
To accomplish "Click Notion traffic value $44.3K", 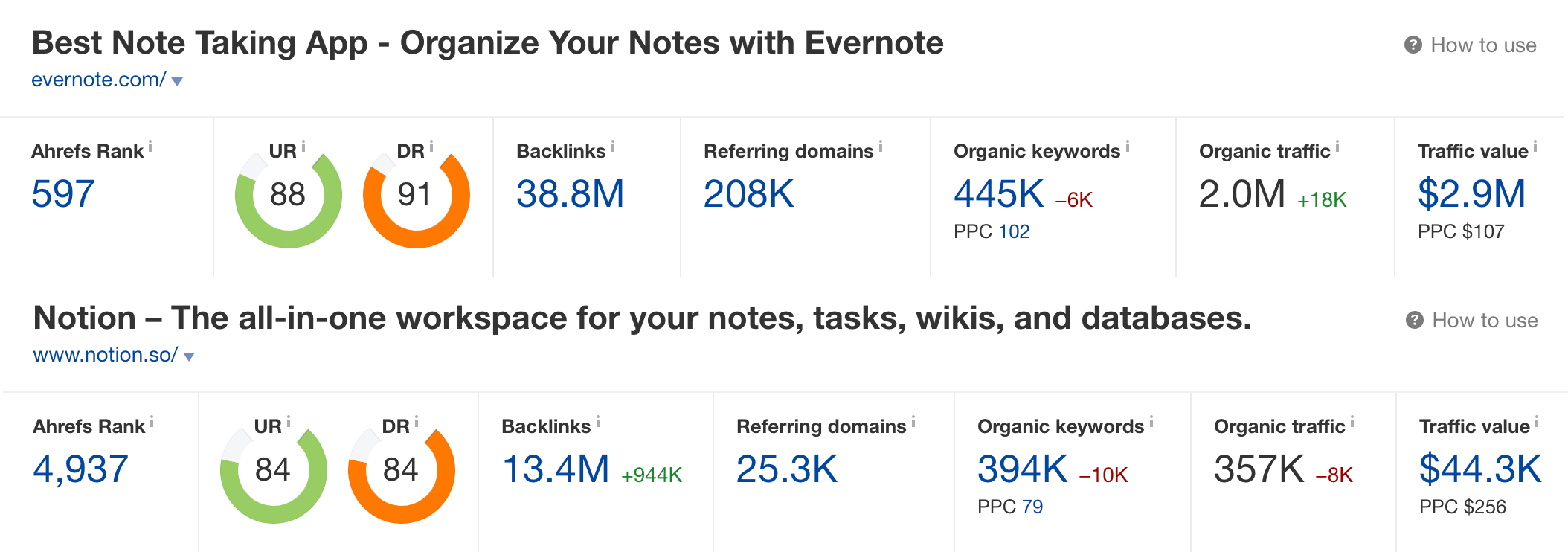I will [1480, 469].
